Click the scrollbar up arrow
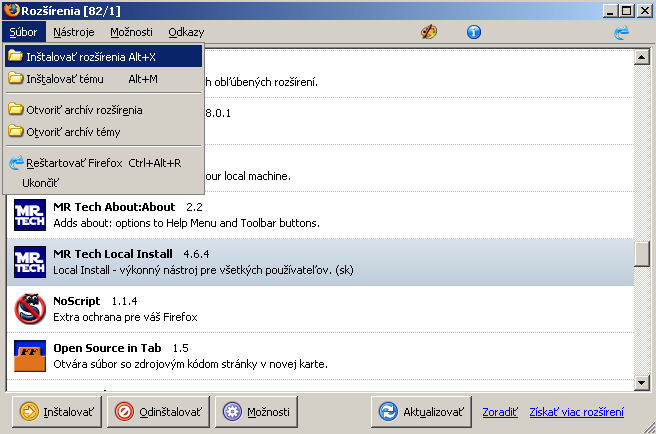 click(x=642, y=57)
